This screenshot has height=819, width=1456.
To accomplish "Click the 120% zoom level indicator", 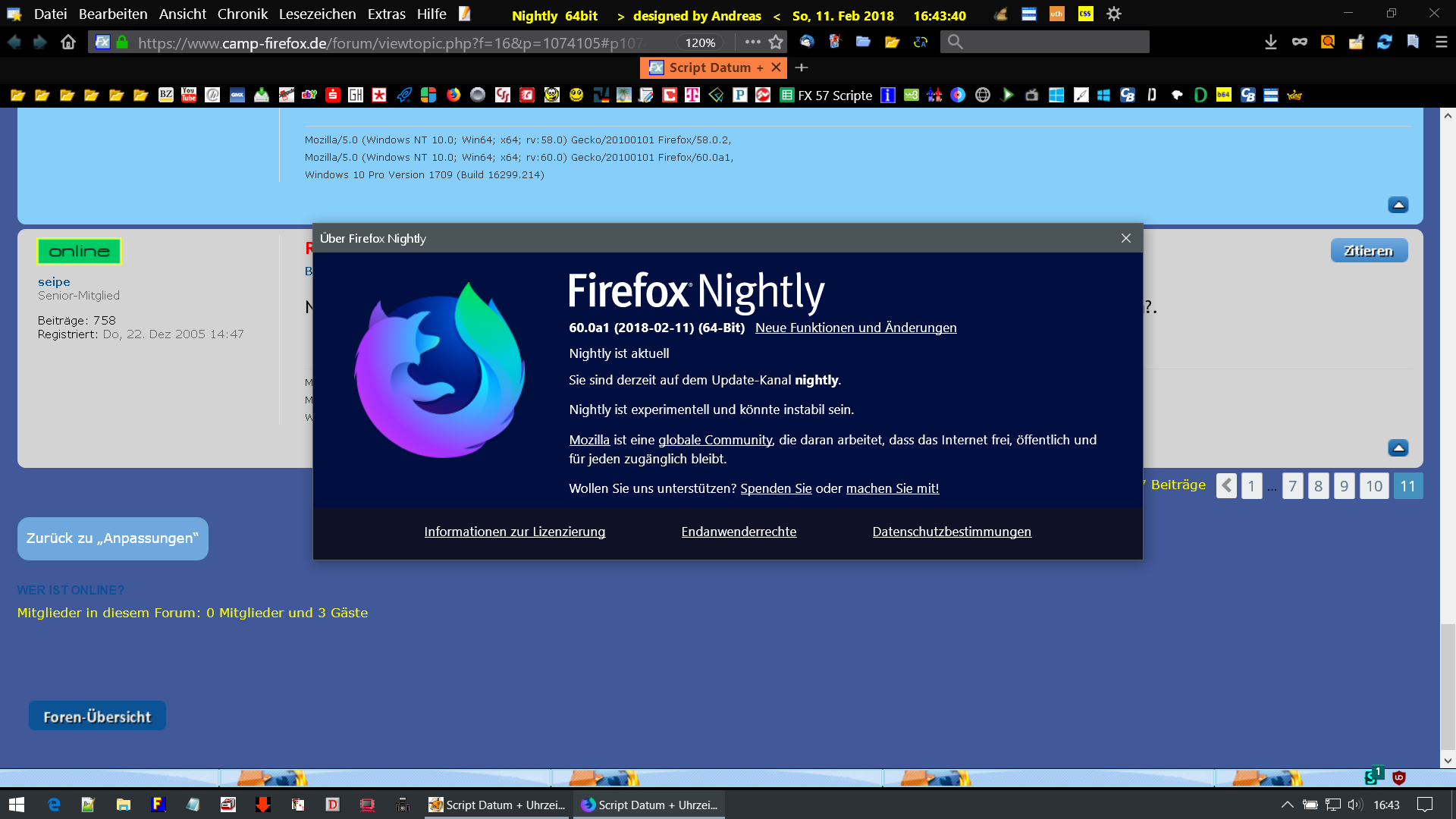I will point(699,43).
